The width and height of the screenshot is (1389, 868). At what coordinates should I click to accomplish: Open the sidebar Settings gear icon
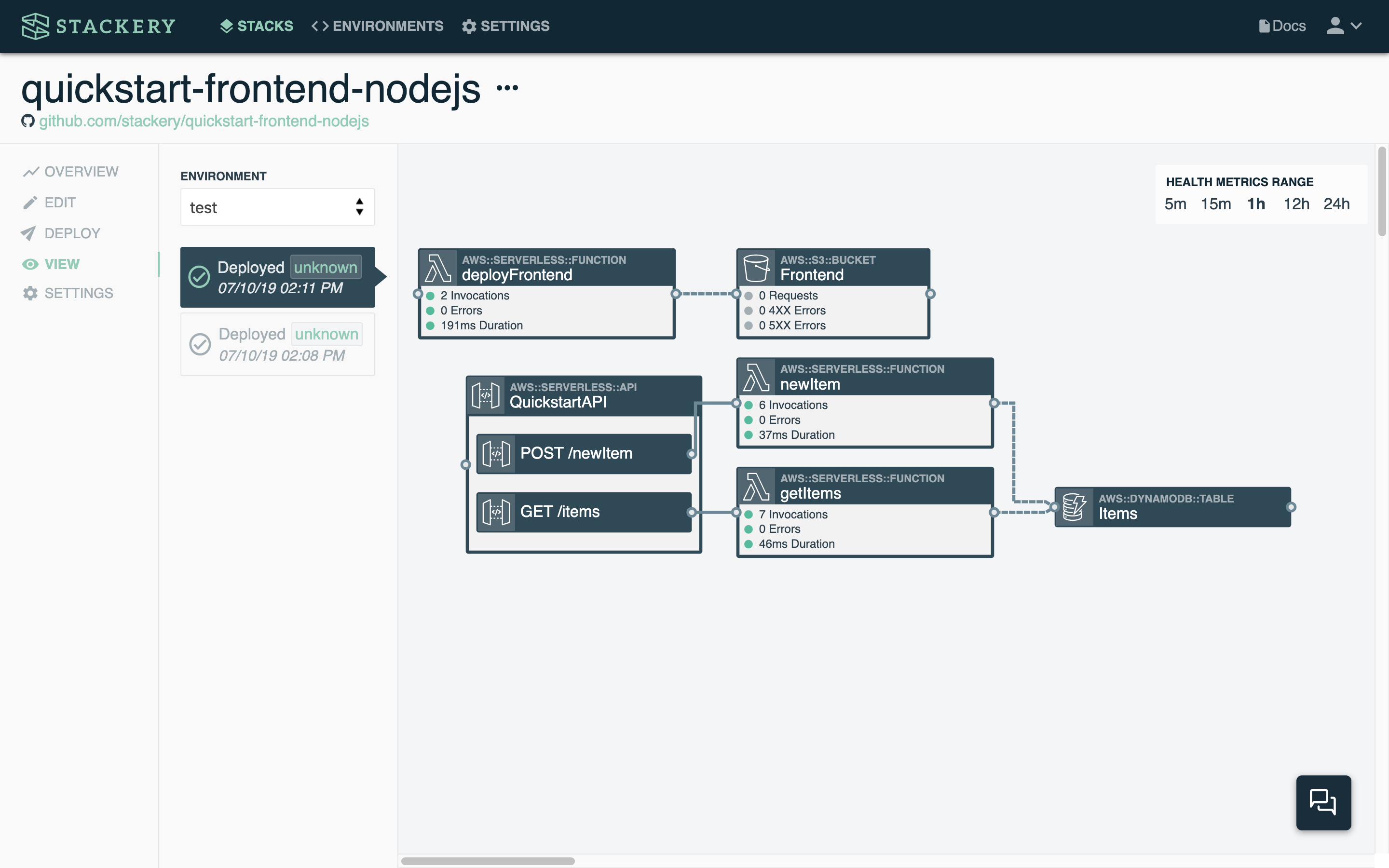click(30, 293)
